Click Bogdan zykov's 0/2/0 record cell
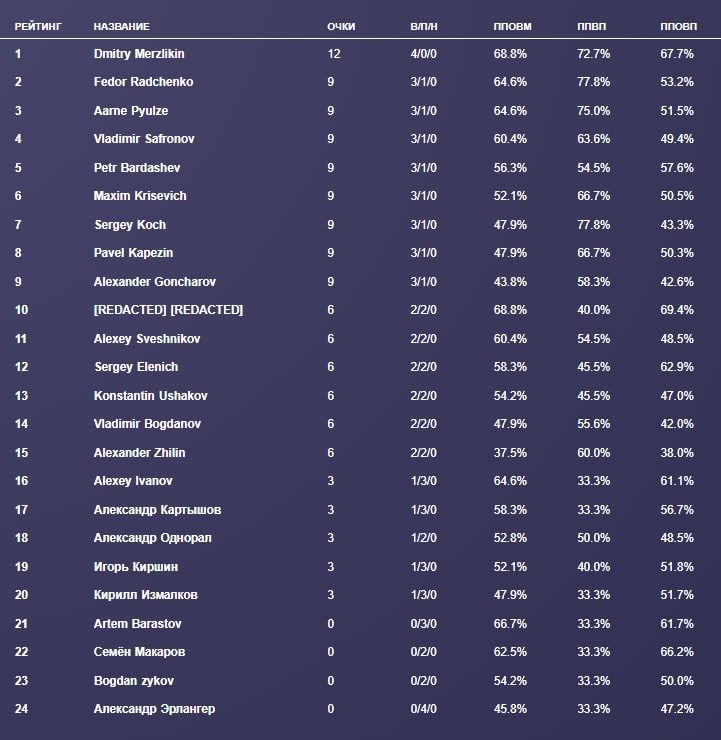 coord(424,681)
